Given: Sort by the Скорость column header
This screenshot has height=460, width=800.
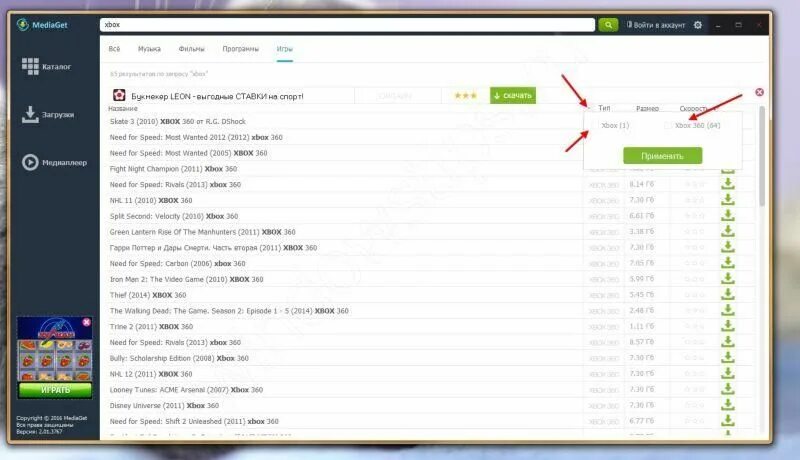Looking at the screenshot, I should click(x=693, y=108).
